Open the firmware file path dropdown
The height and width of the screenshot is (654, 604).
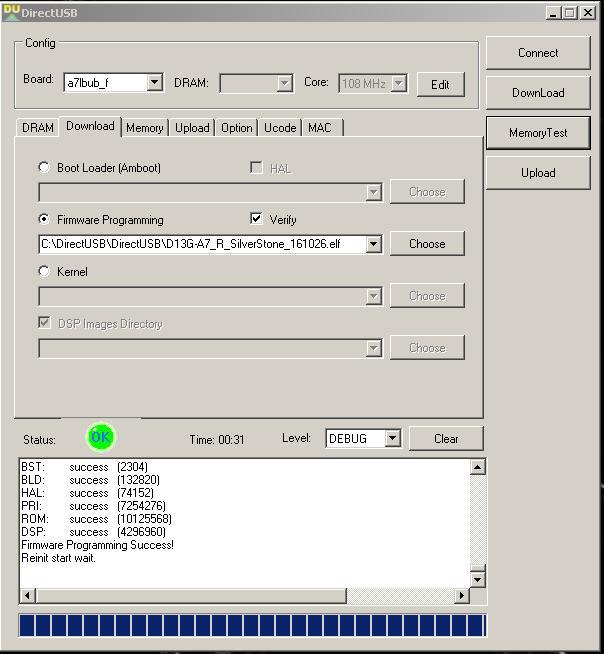click(373, 244)
